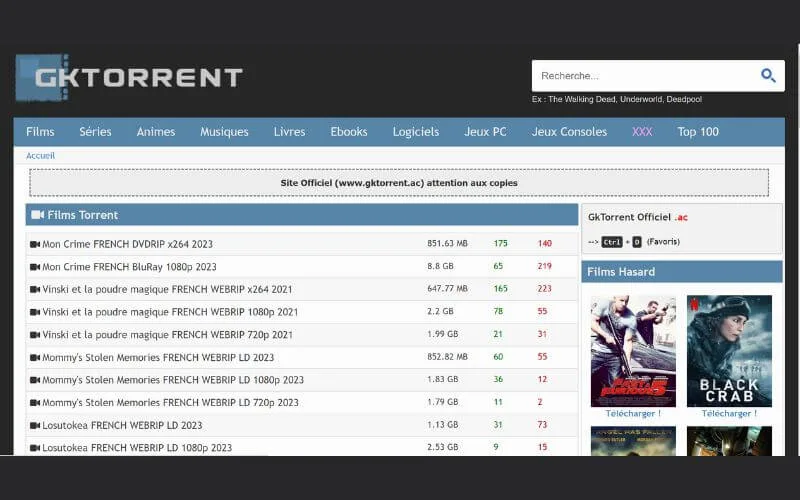Click camera icon beside Mommy's Stolen Memories 720p
Screen dimensions: 800x500
35,403
